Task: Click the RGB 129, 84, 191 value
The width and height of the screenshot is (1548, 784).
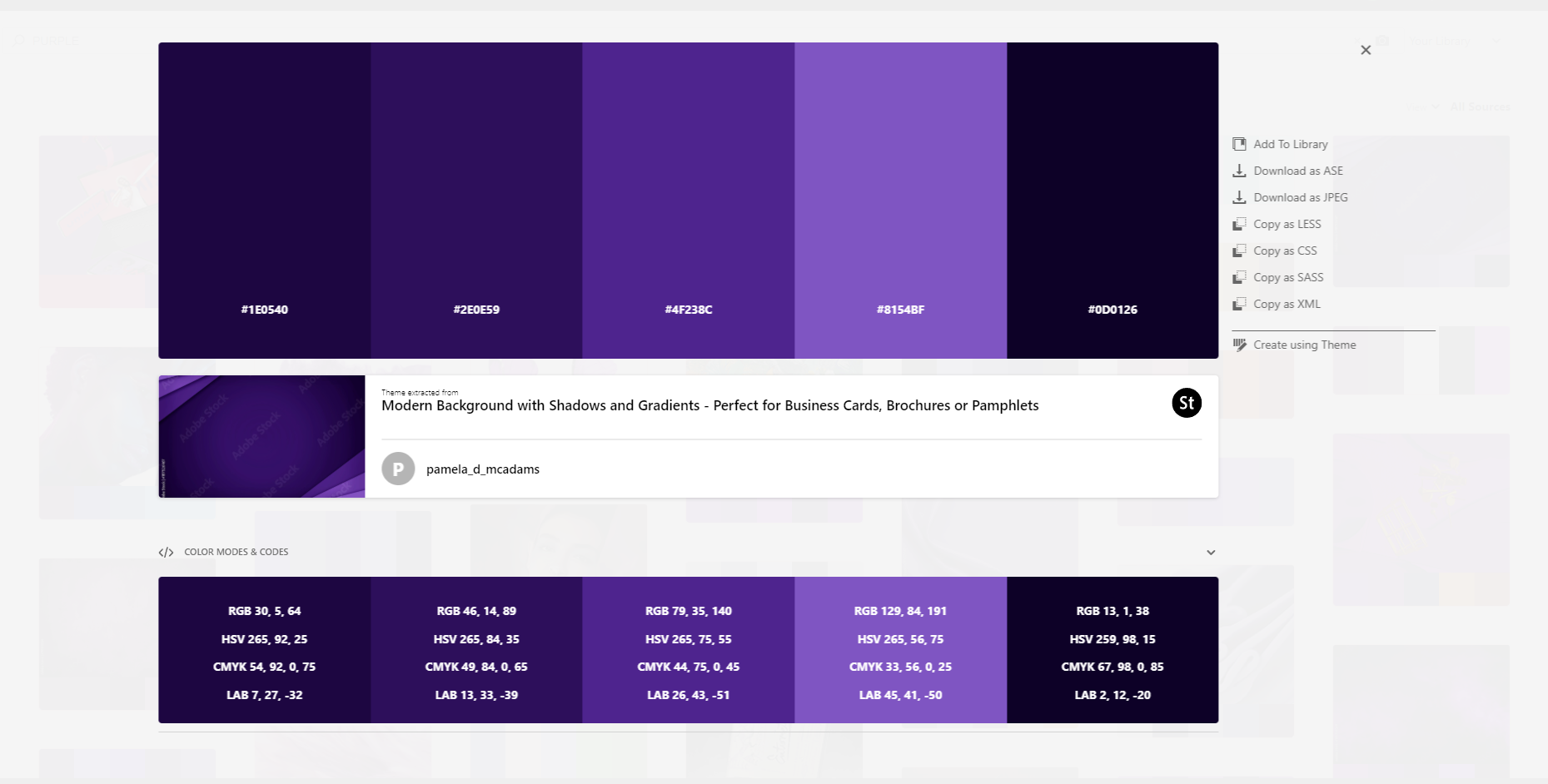Action: click(x=900, y=611)
